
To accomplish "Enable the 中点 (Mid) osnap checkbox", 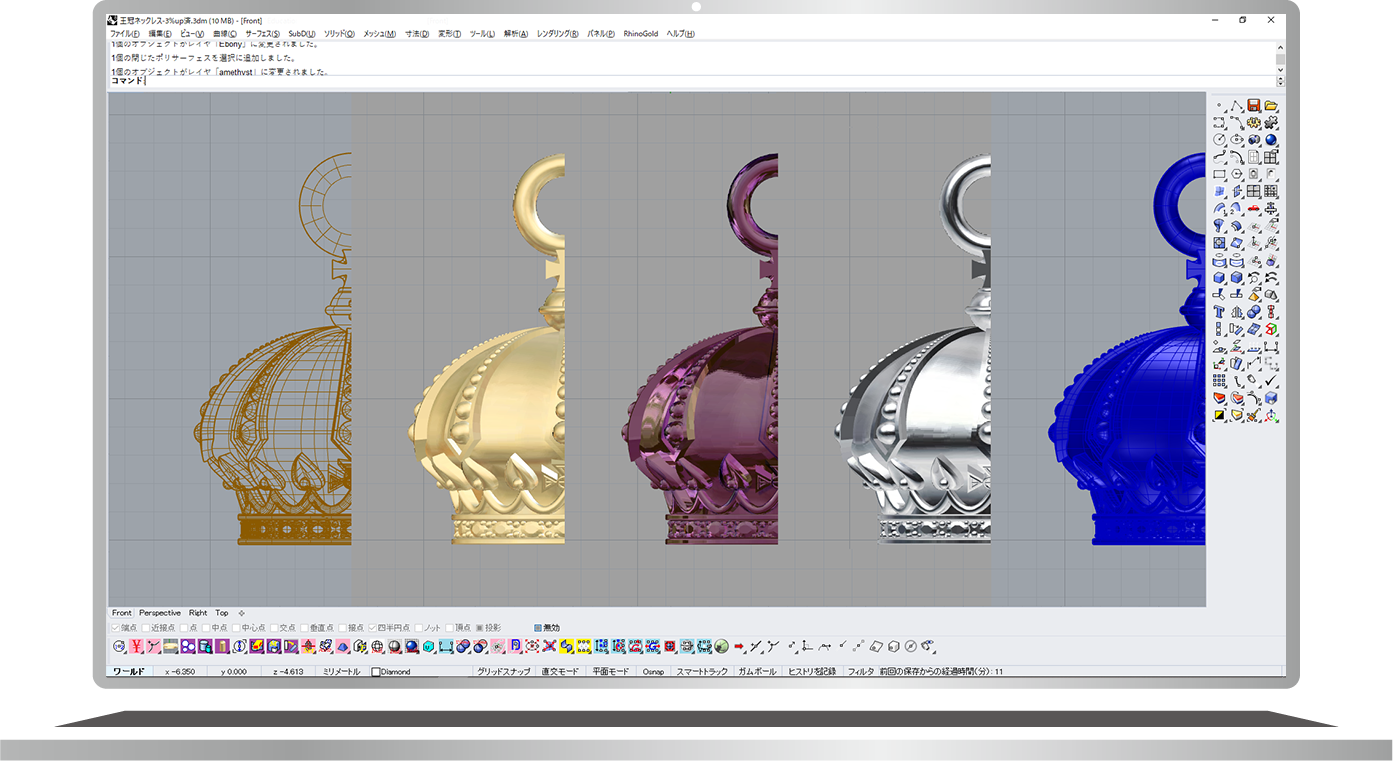I will pyautogui.click(x=206, y=628).
